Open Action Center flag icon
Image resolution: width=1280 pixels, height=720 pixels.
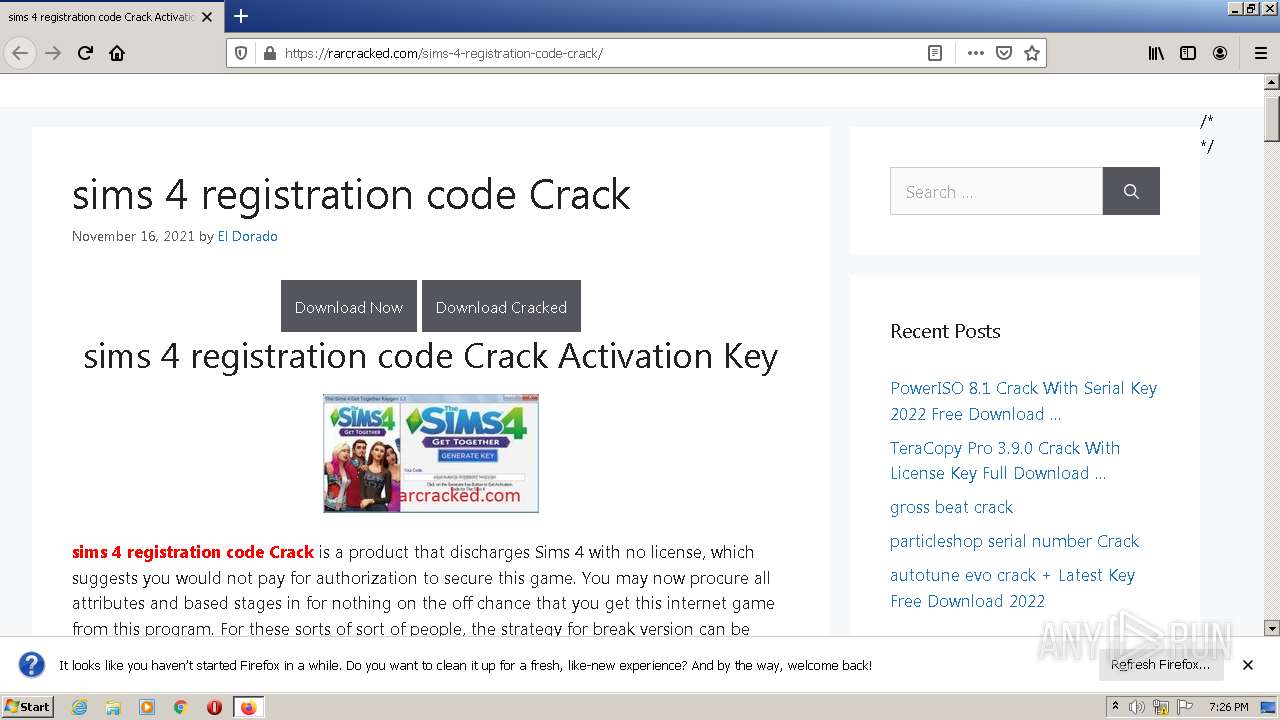point(1185,707)
